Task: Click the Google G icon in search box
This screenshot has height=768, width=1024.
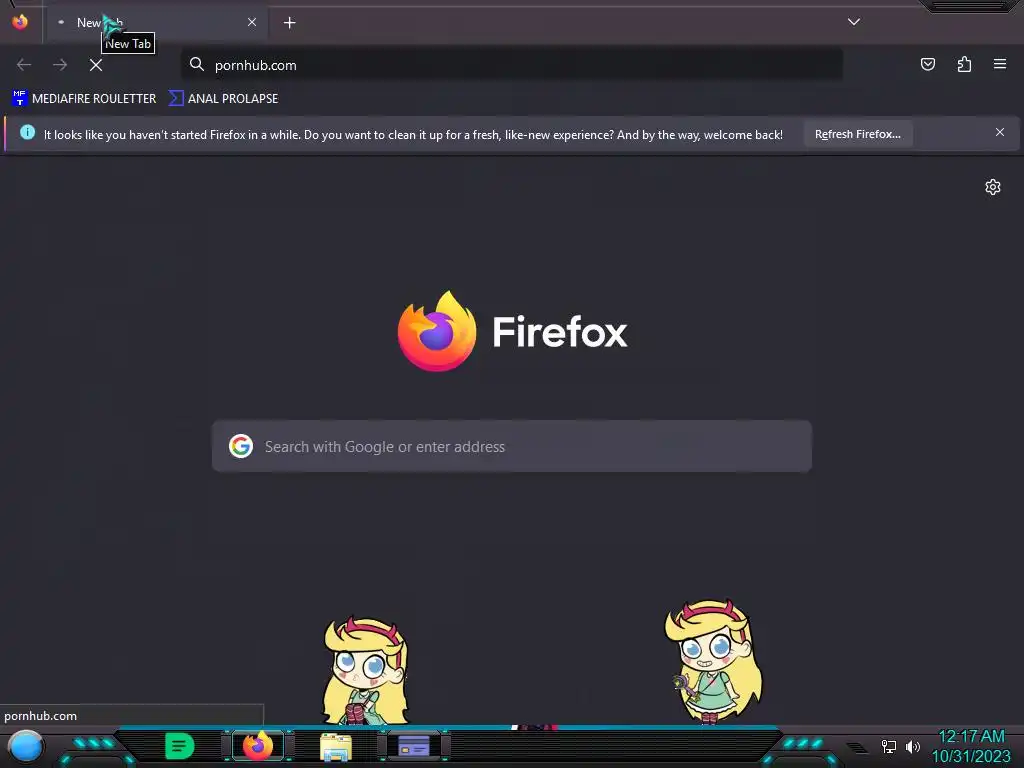Action: coord(241,446)
